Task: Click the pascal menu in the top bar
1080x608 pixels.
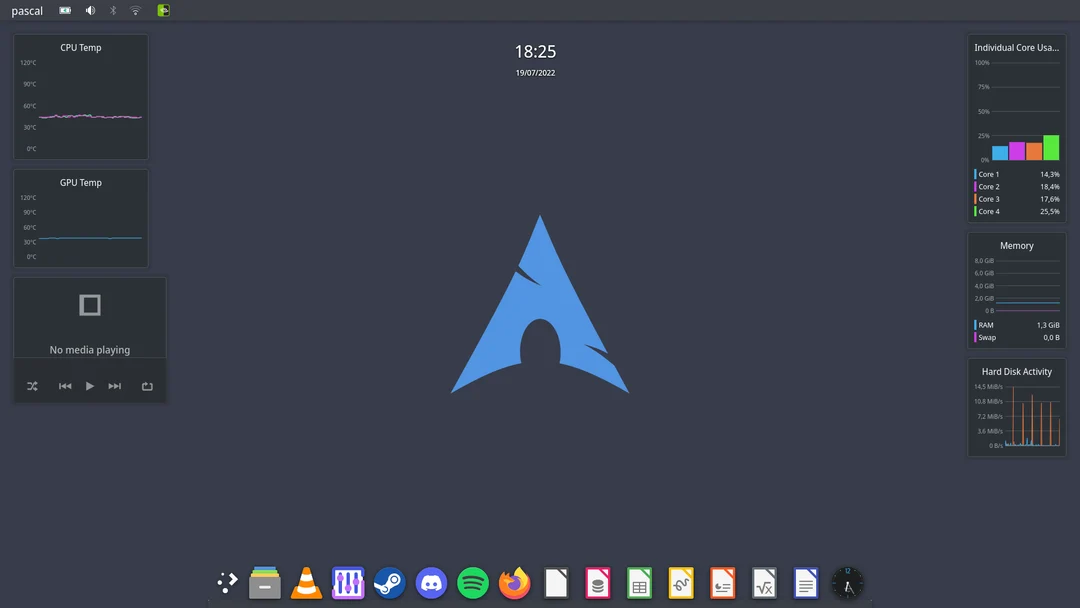Action: 26,10
